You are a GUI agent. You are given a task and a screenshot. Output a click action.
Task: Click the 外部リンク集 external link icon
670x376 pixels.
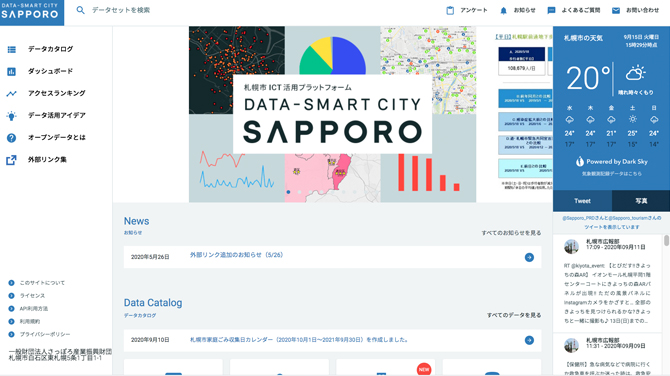pyautogui.click(x=12, y=160)
